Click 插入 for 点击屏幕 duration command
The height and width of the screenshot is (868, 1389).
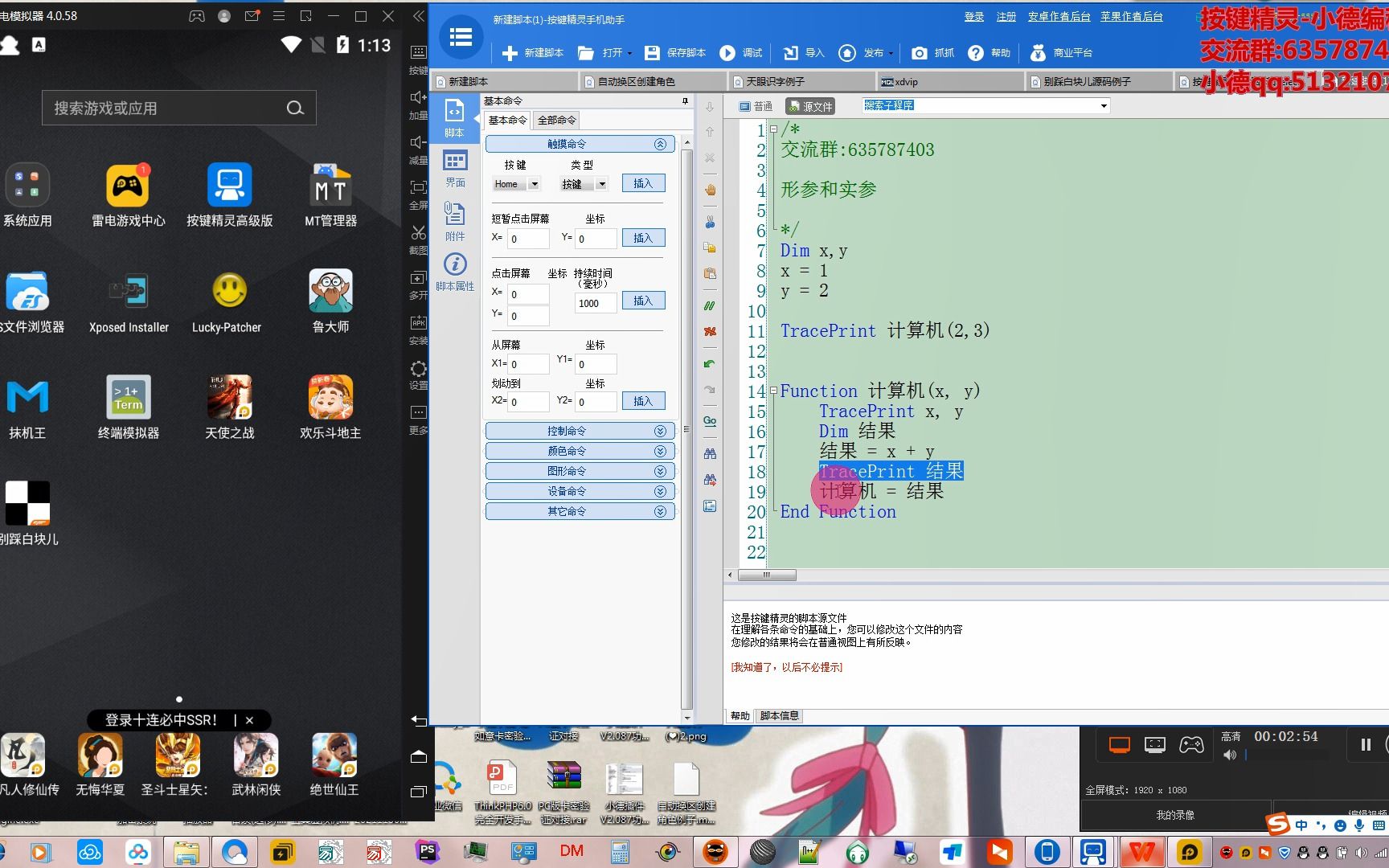tap(643, 301)
